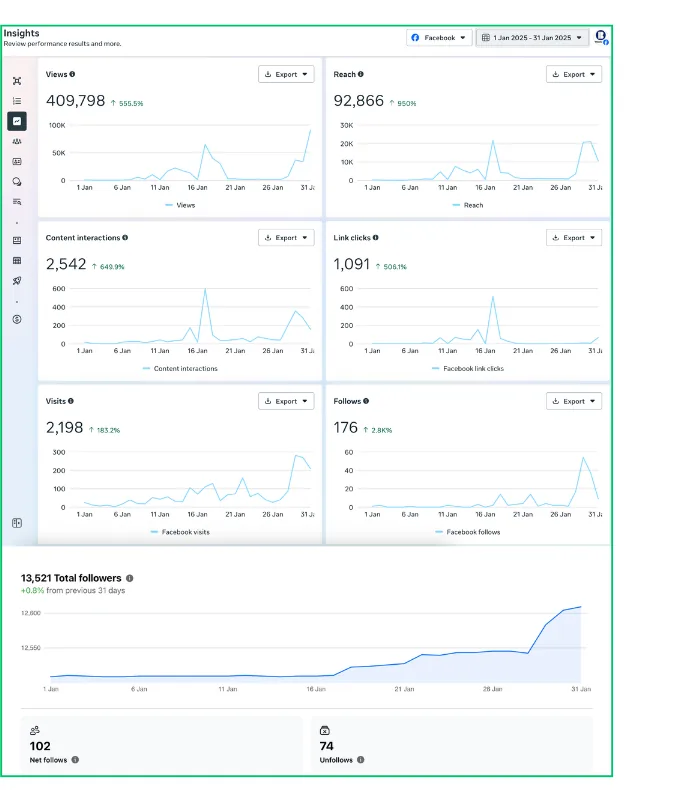Screen dimensions: 675x790
Task: Click the Unfollows icon above the 74
Action: click(325, 731)
